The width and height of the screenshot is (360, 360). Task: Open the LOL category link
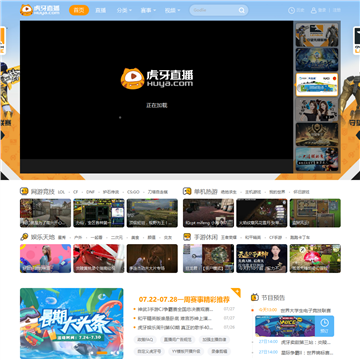(x=61, y=192)
